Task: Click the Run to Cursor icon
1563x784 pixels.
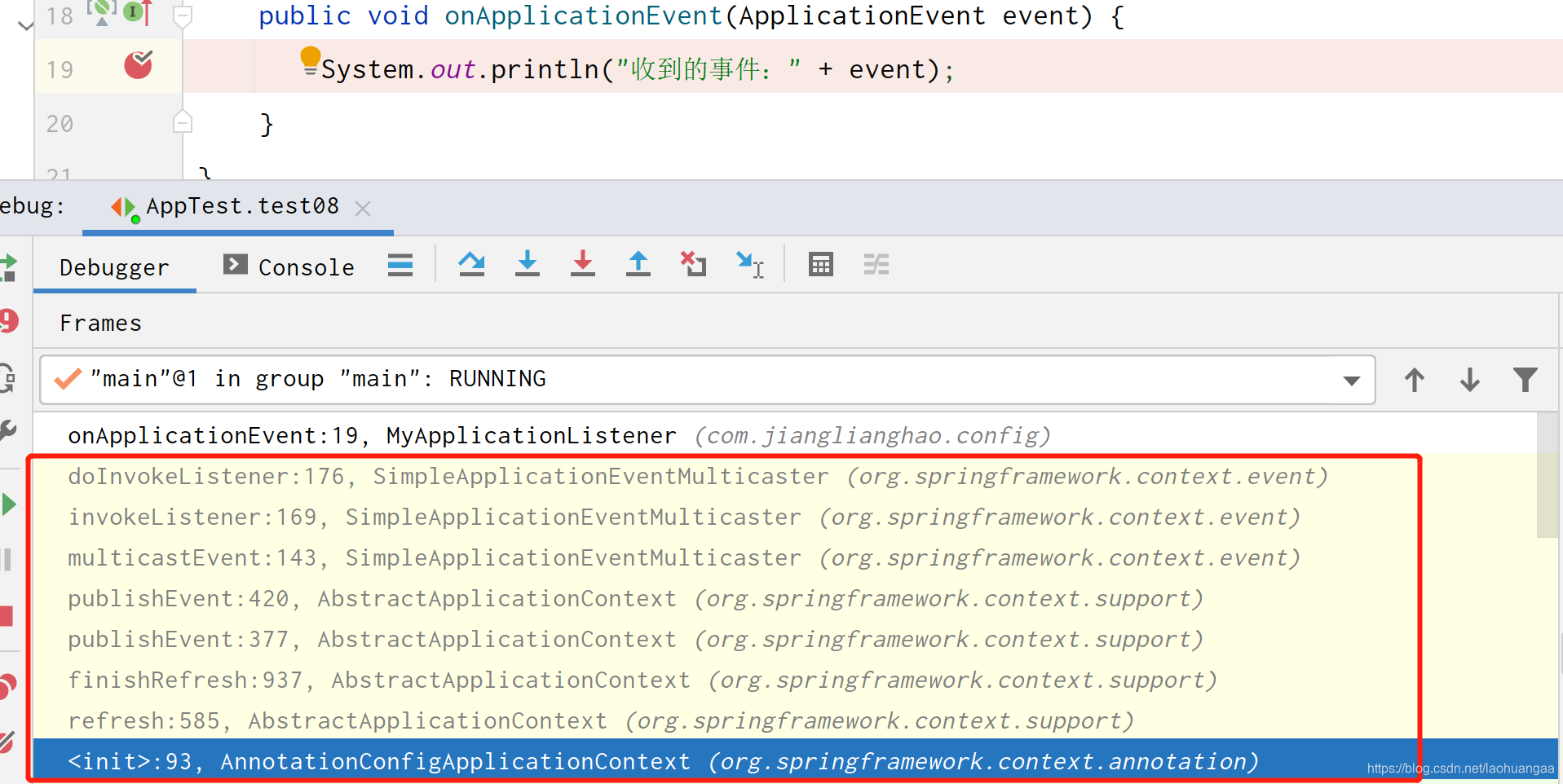Action: [749, 265]
